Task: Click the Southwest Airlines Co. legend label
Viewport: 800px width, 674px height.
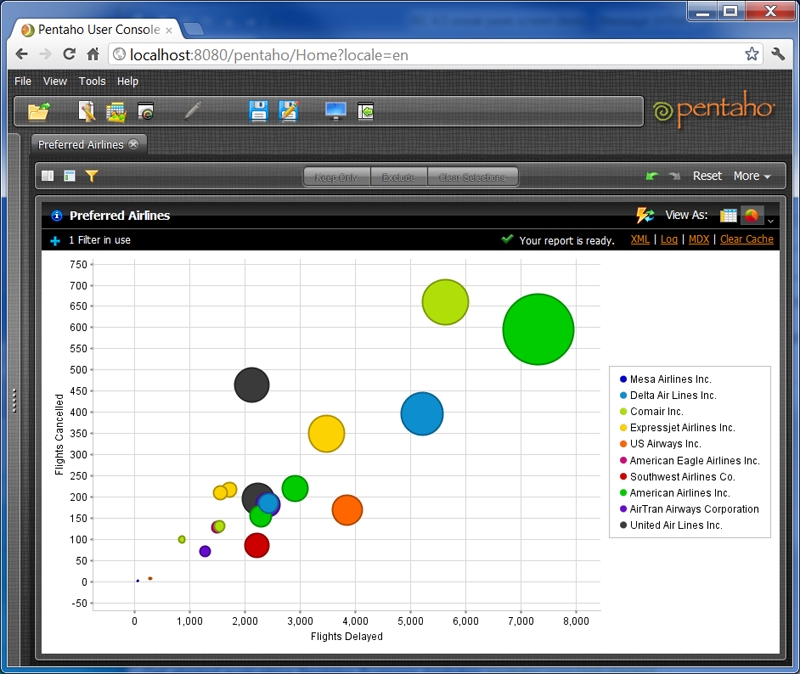Action: click(x=682, y=477)
